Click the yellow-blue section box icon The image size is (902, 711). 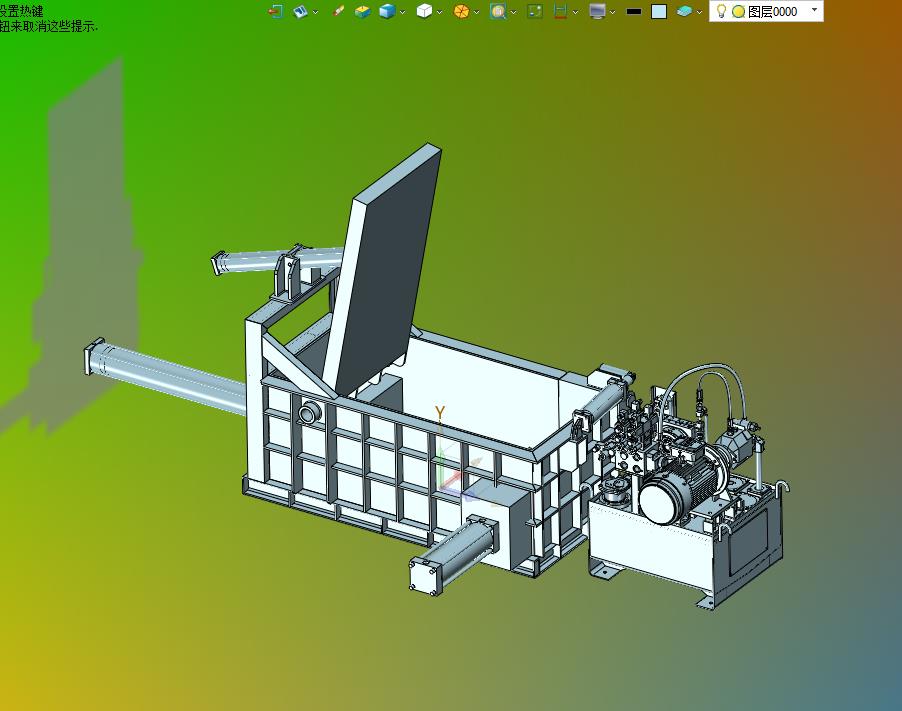(x=362, y=12)
